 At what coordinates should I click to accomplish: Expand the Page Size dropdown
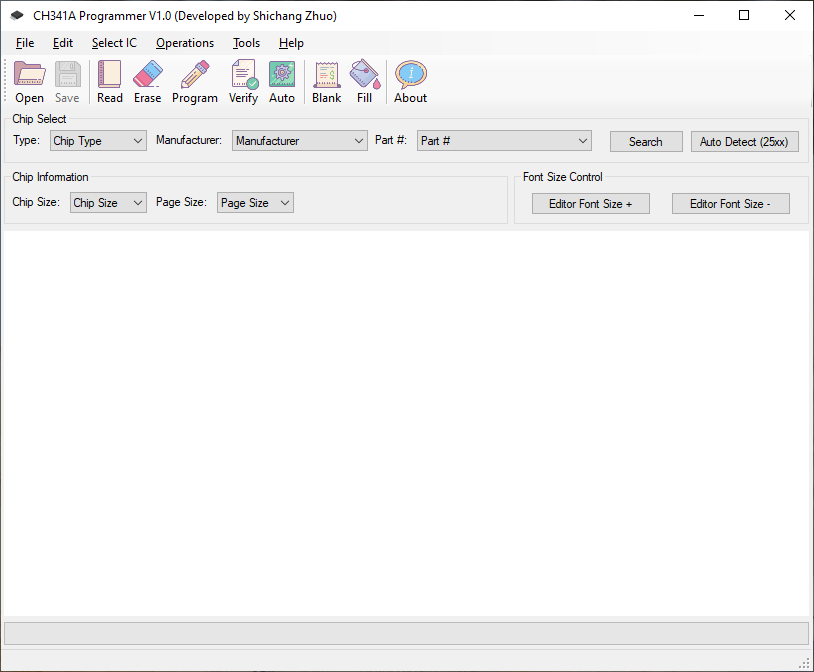pos(255,203)
